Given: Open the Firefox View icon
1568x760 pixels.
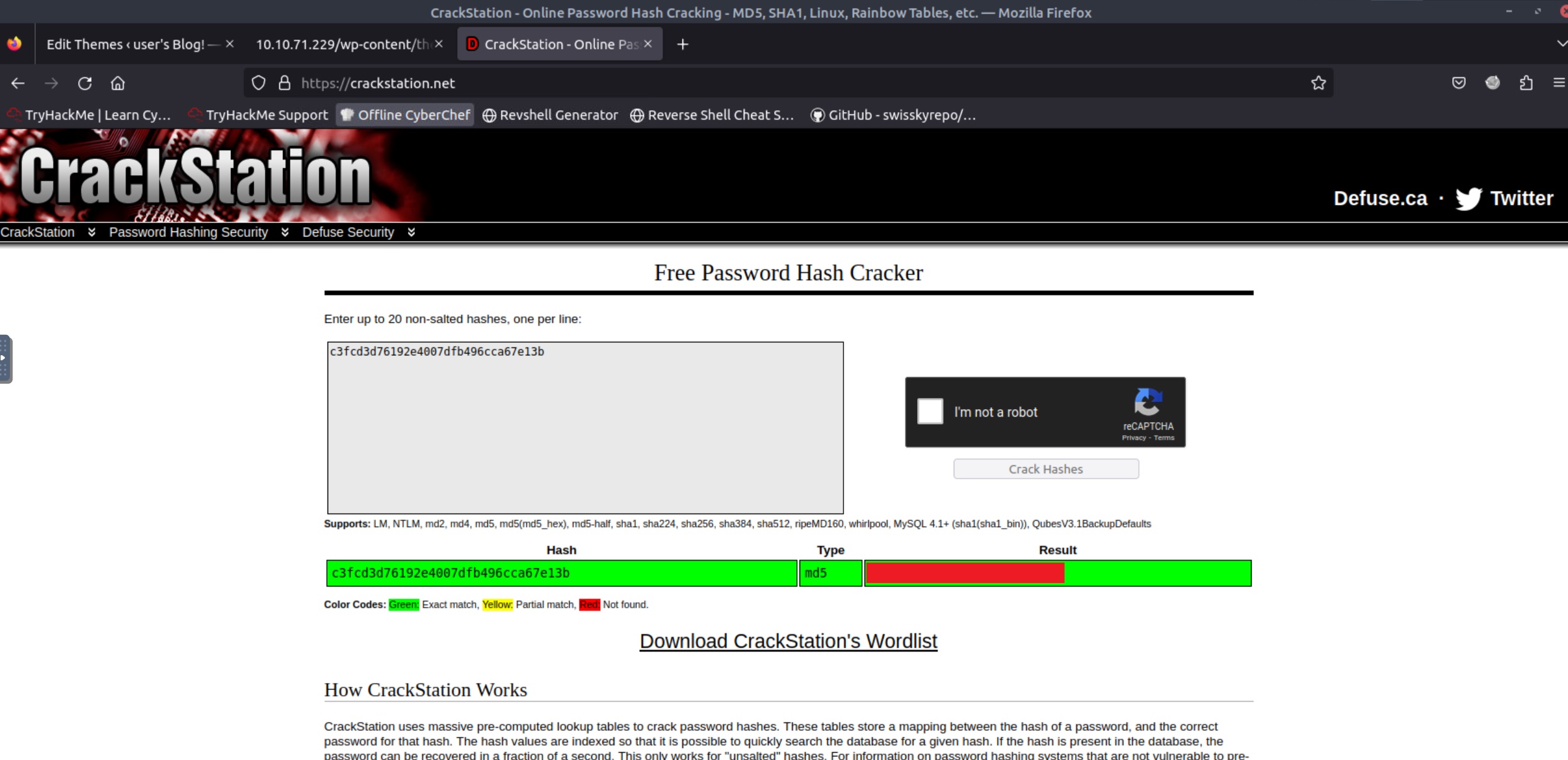Looking at the screenshot, I should point(14,44).
